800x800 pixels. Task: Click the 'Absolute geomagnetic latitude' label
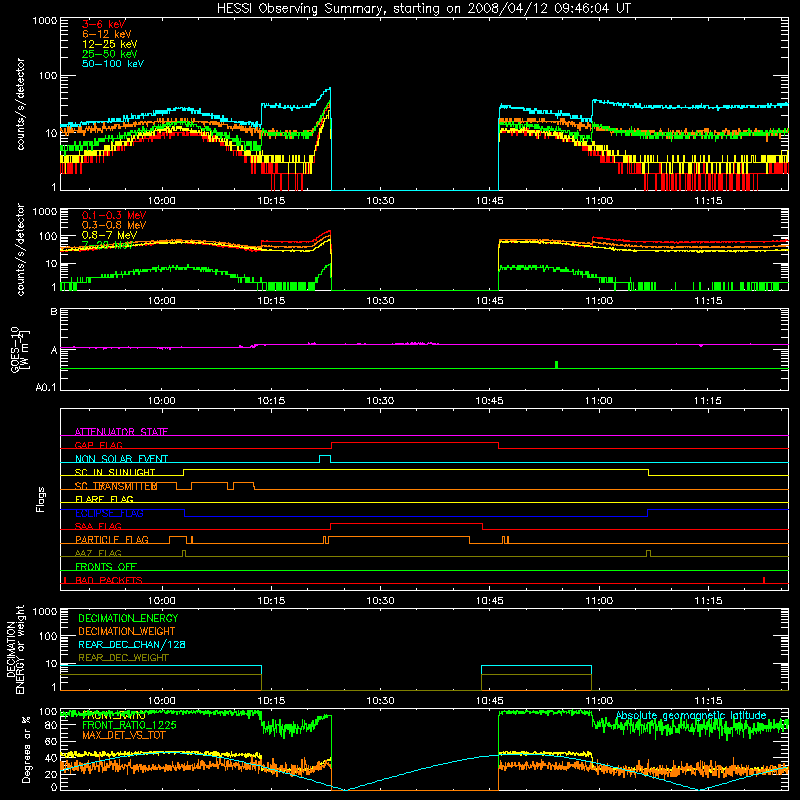(x=691, y=716)
